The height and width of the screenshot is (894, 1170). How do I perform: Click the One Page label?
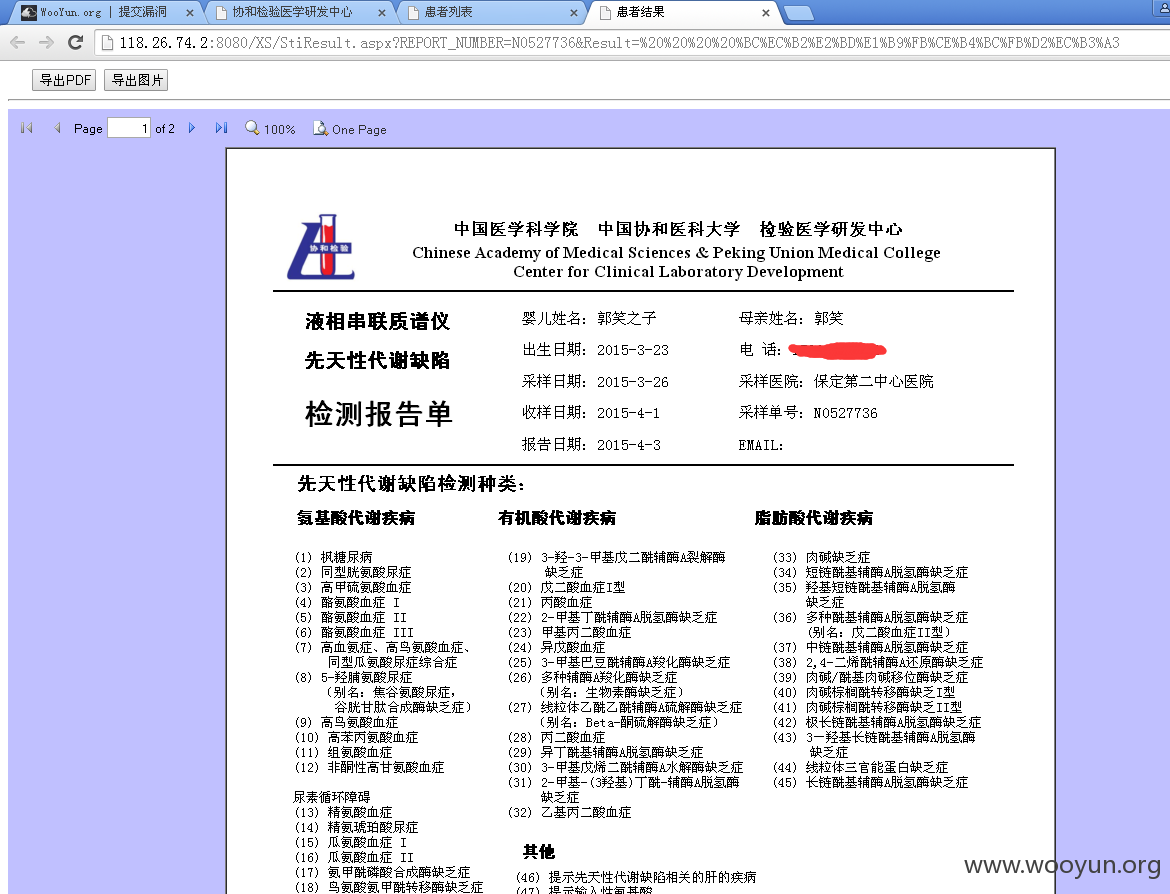[x=359, y=129]
